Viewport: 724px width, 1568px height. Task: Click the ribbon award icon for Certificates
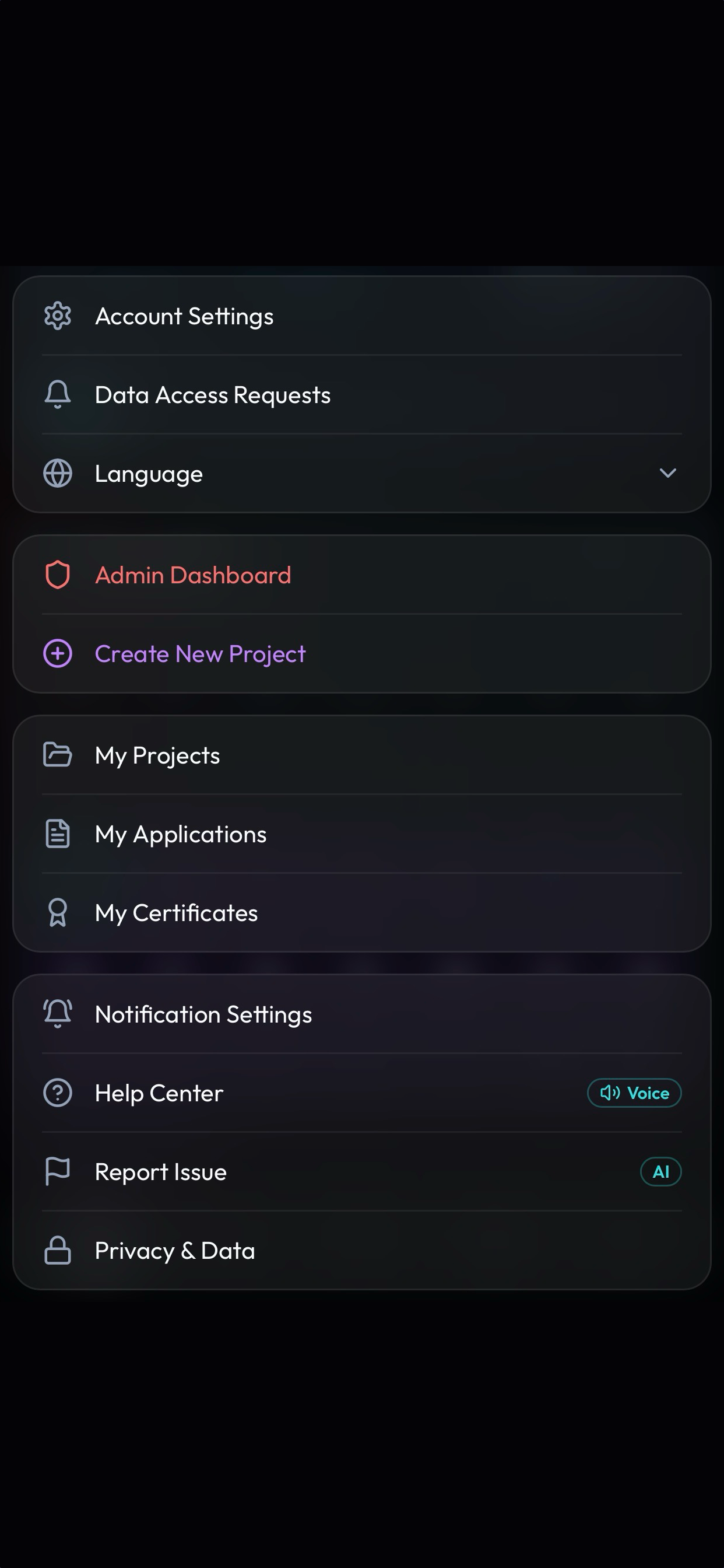click(x=58, y=912)
